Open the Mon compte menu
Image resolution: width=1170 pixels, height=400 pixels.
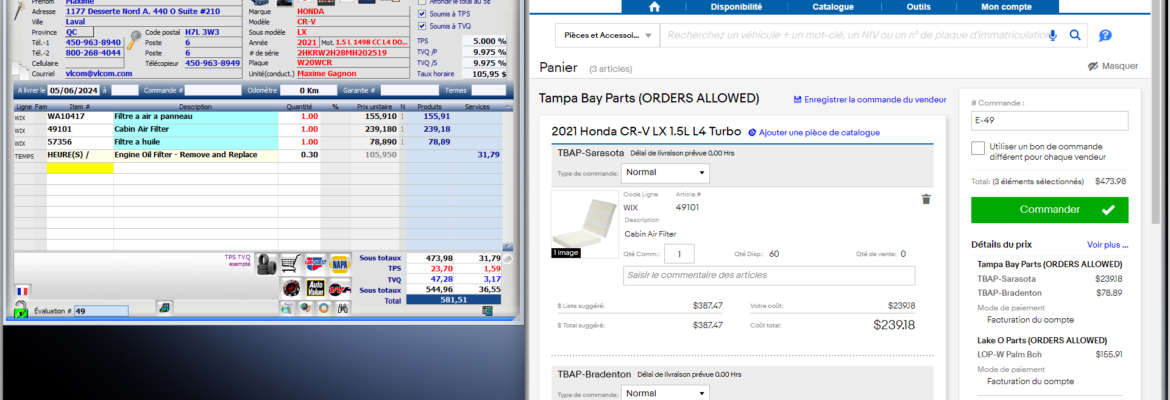(1007, 7)
